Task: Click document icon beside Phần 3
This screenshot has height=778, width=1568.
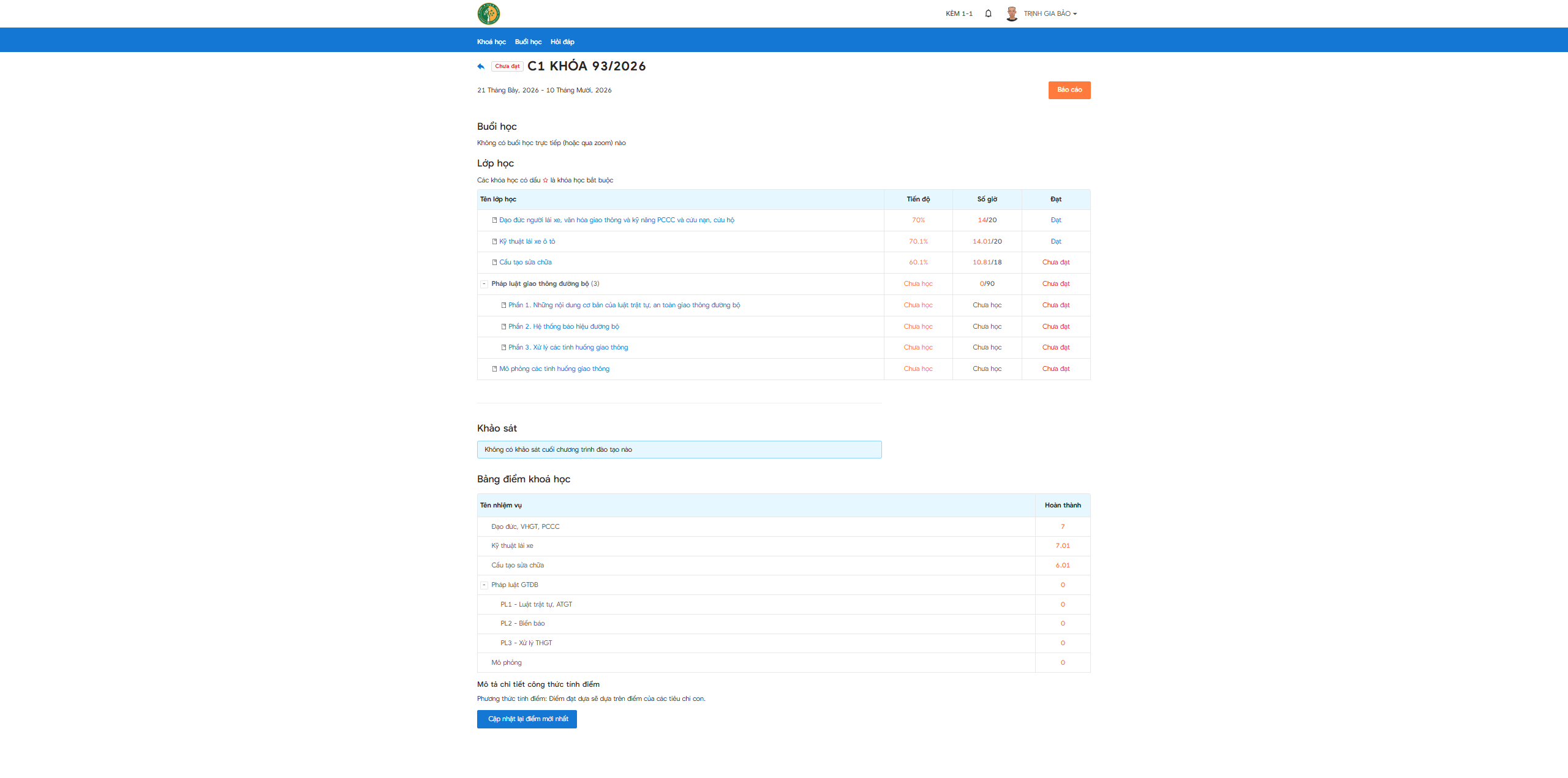Action: (503, 348)
